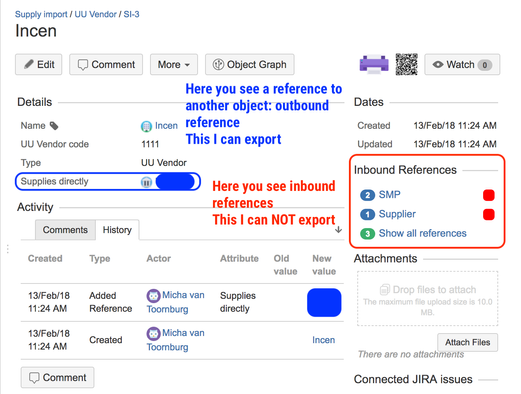Click the label tag icon beside Name
Viewport: 521px width, 394px height.
[x=54, y=126]
